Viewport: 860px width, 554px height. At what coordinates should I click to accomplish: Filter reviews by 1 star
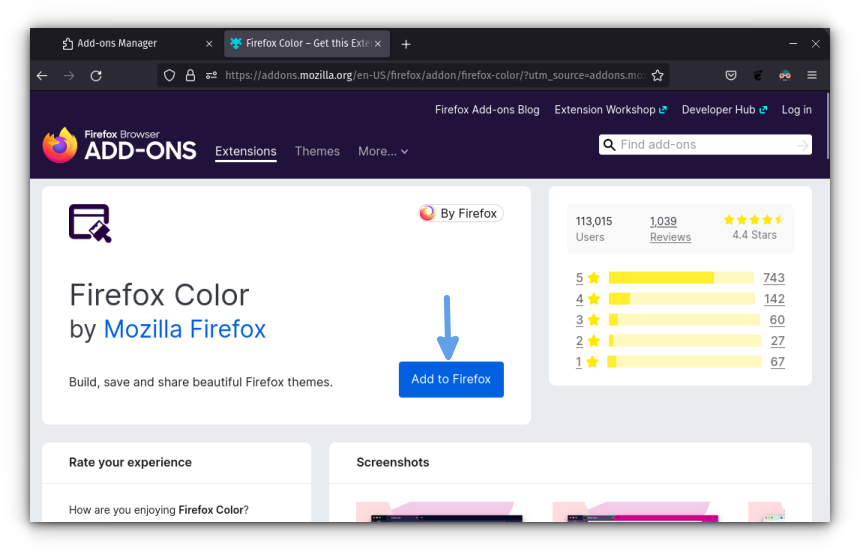point(587,362)
